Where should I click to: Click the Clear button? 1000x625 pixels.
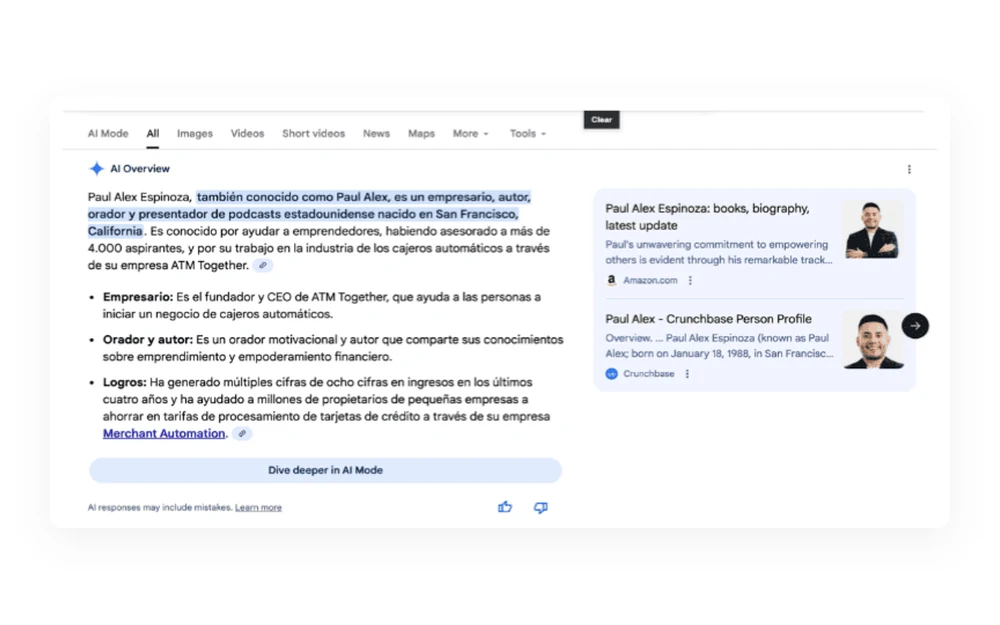point(601,119)
